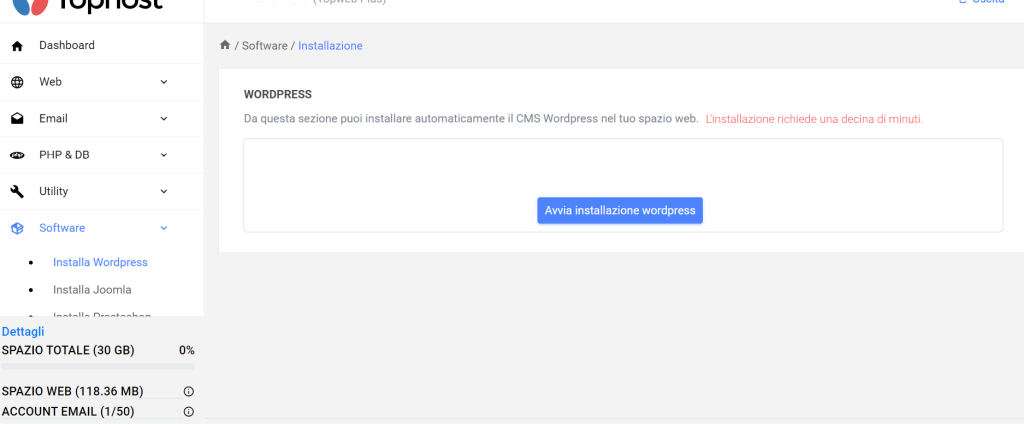
Task: Click info icon next to ACCOUNT EMAIL
Action: point(189,412)
